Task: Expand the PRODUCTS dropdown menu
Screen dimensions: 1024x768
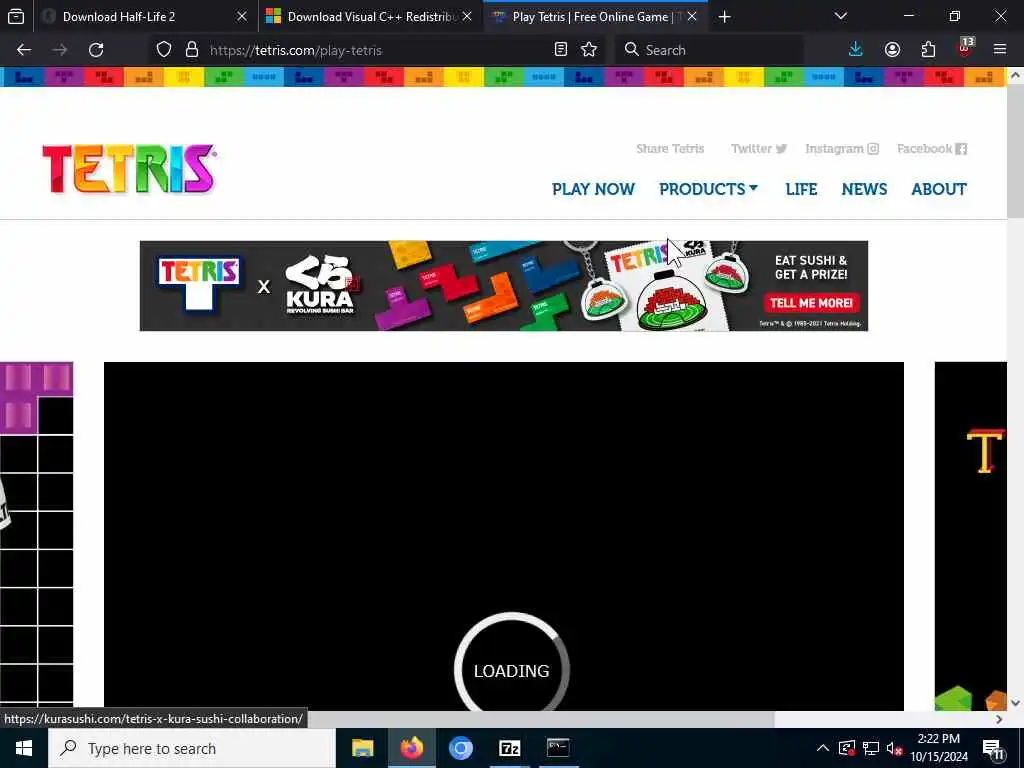Action: [x=709, y=189]
